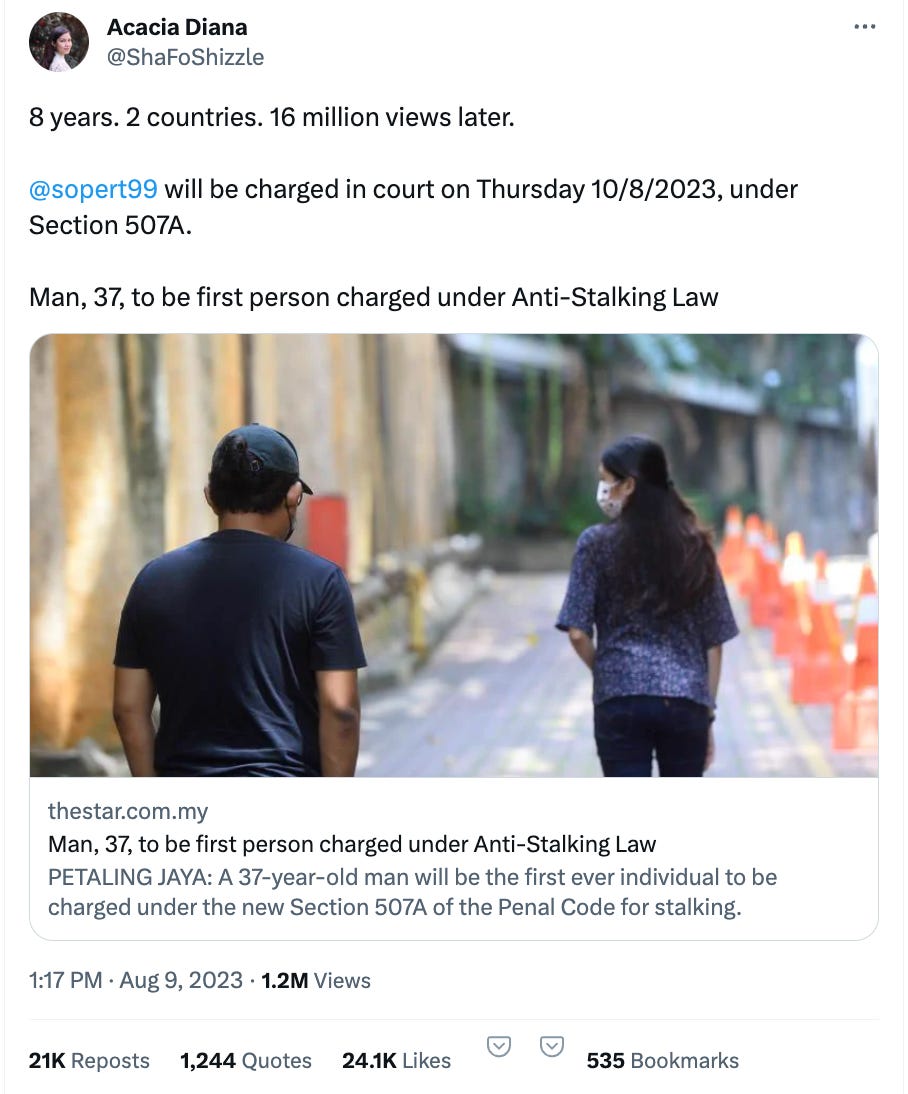Click the man wearing a cap in photo

coord(239,600)
